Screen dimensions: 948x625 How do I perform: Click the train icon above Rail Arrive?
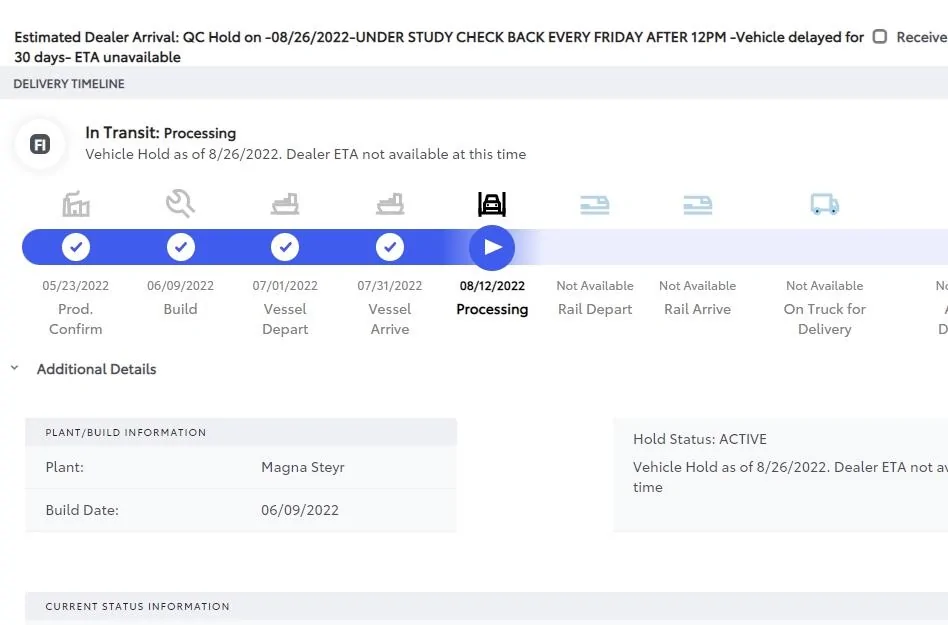698,205
